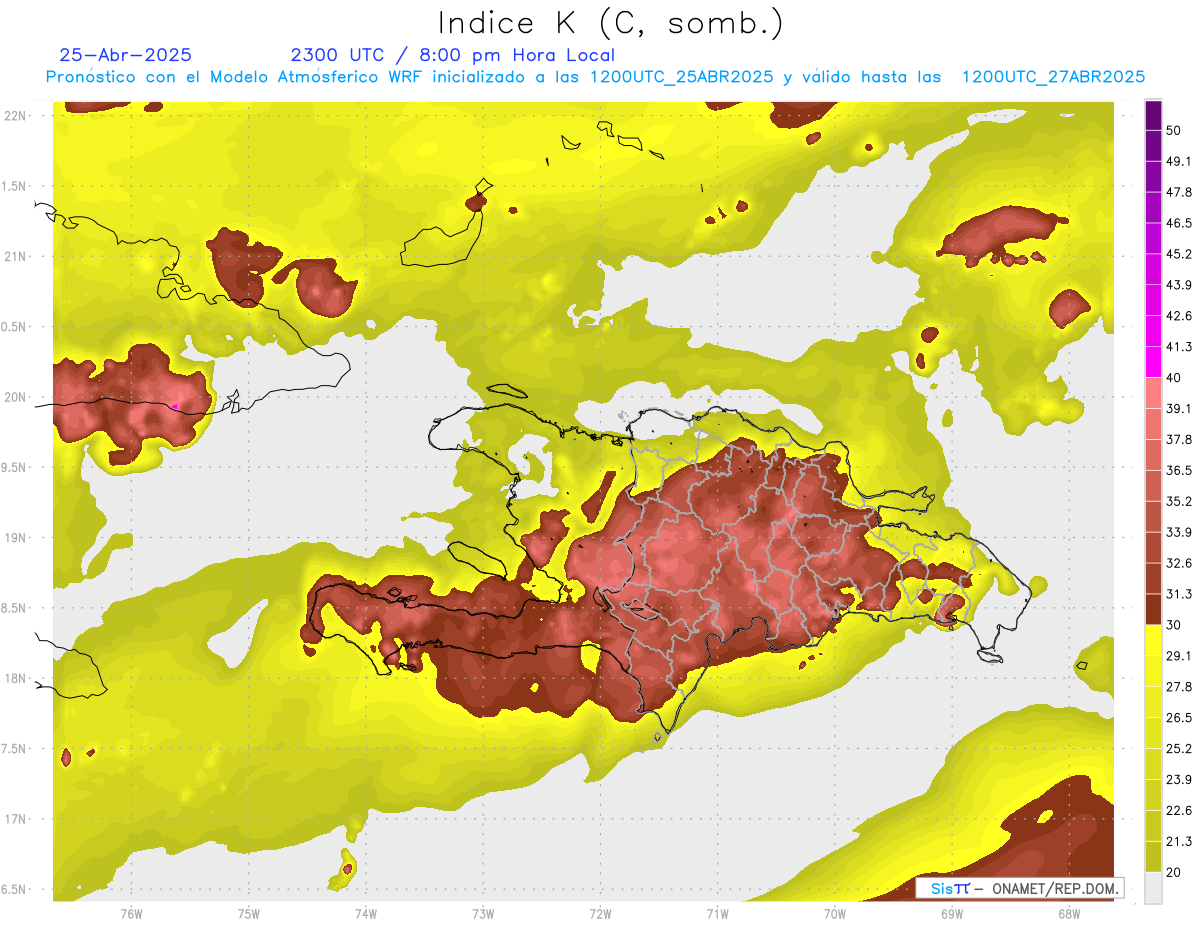The image size is (1200, 927).
Task: Click the legend value "33.9"
Action: [1179, 532]
